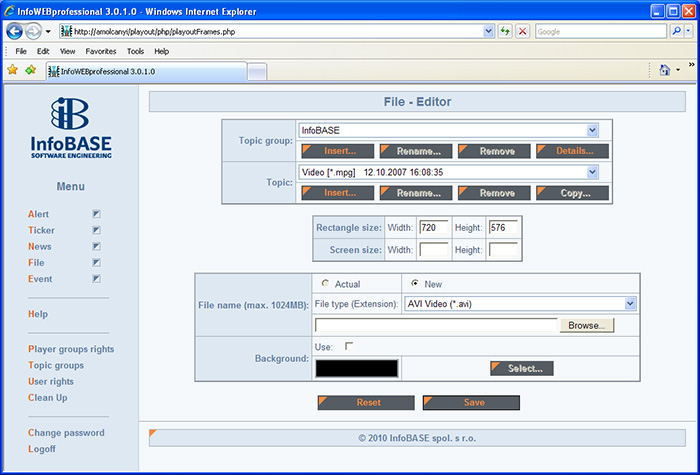This screenshot has height=475, width=700.
Task: Click Topic group Insert button
Action: 338,151
